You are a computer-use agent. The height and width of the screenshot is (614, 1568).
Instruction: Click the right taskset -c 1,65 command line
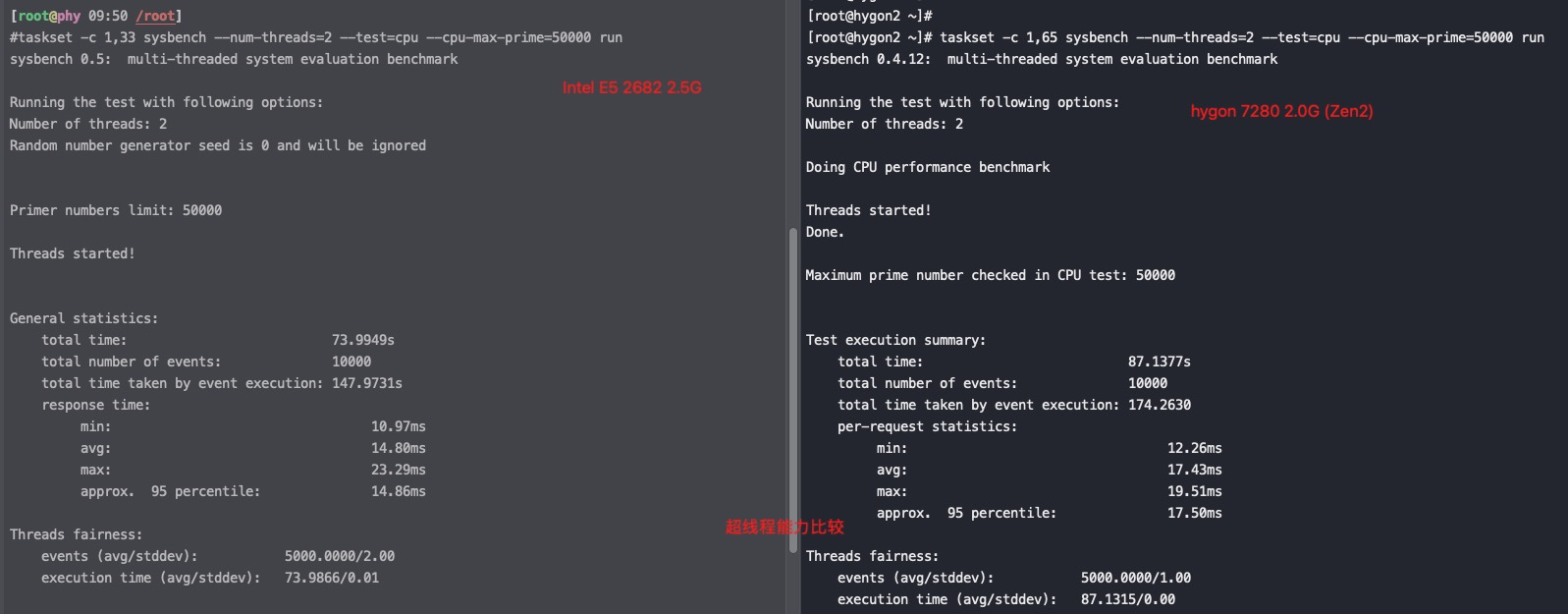coord(1242,37)
